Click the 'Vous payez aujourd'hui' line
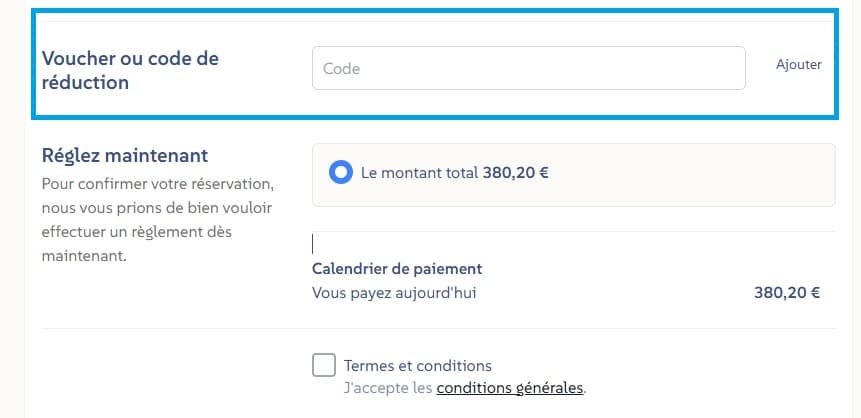861x418 pixels. [x=388, y=293]
